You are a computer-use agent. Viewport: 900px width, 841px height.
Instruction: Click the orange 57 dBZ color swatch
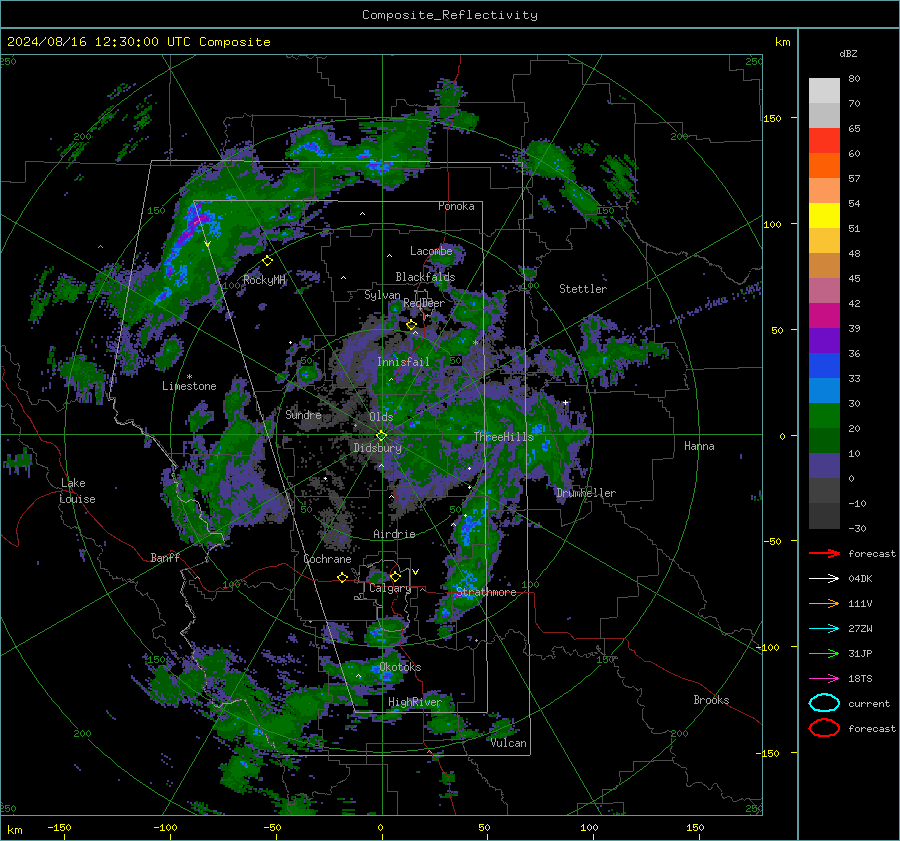click(x=824, y=165)
